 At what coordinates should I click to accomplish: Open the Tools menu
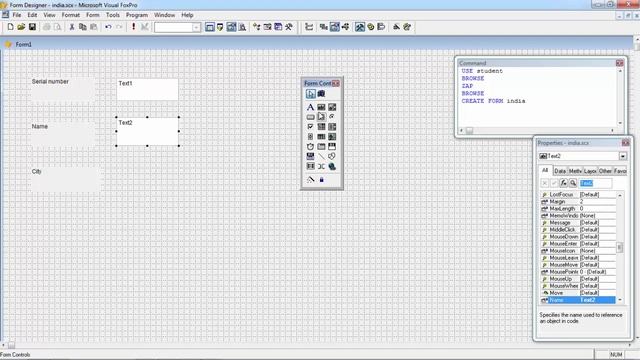[113, 15]
